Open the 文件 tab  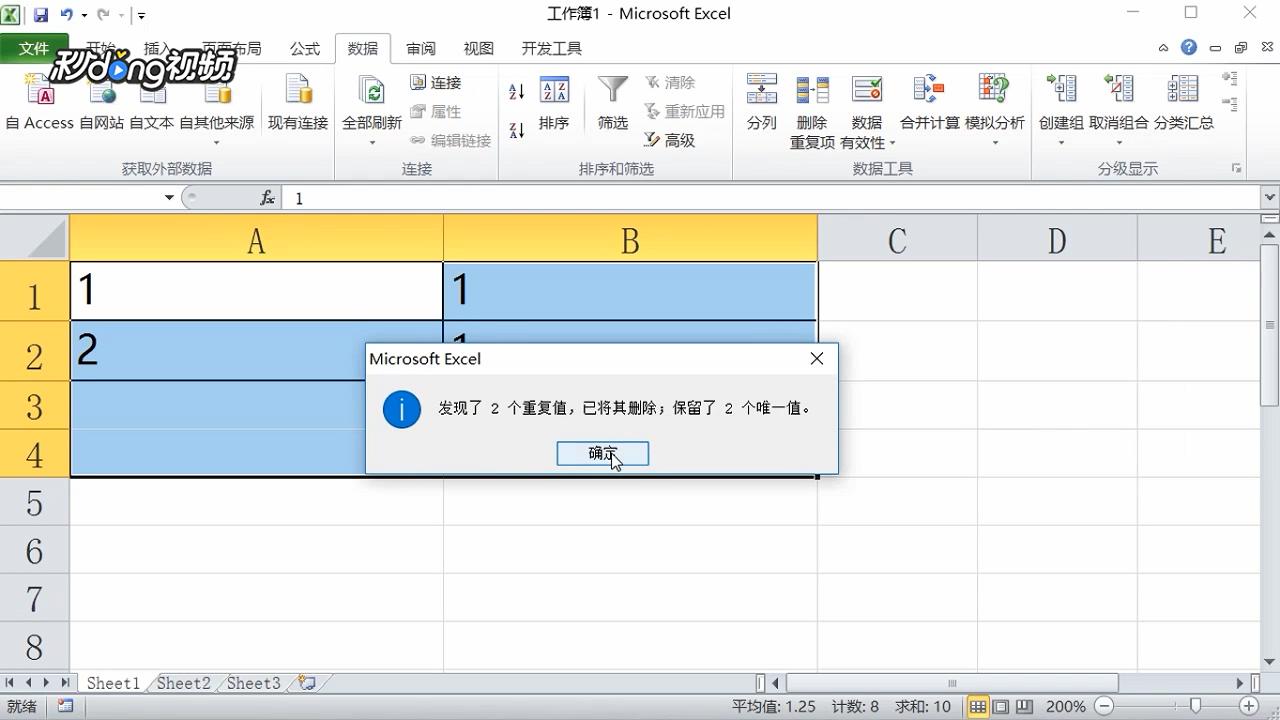tap(34, 48)
